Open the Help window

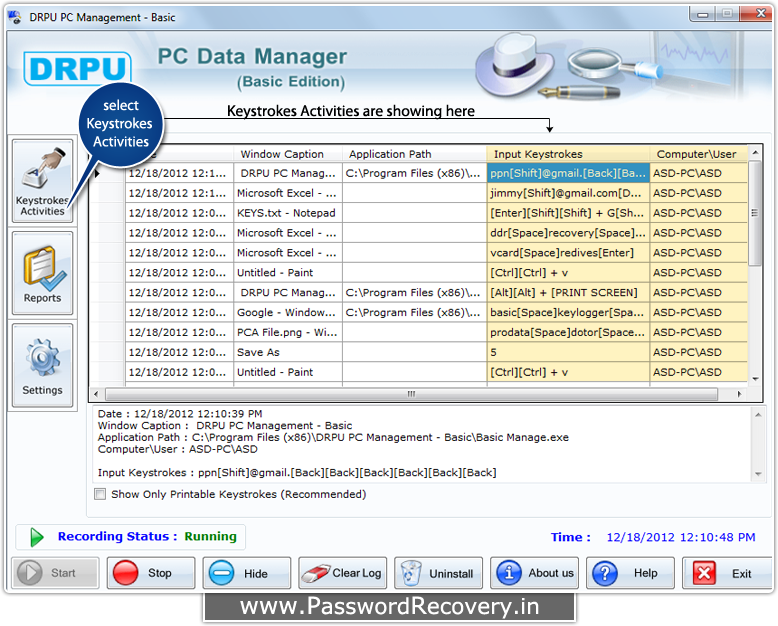[630, 573]
